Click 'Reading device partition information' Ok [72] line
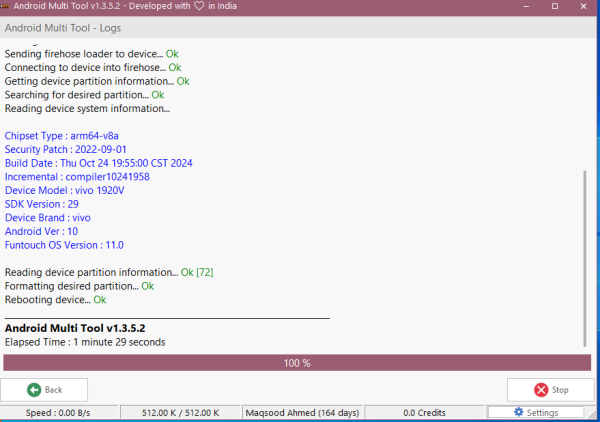This screenshot has width=600, height=422. 109,272
